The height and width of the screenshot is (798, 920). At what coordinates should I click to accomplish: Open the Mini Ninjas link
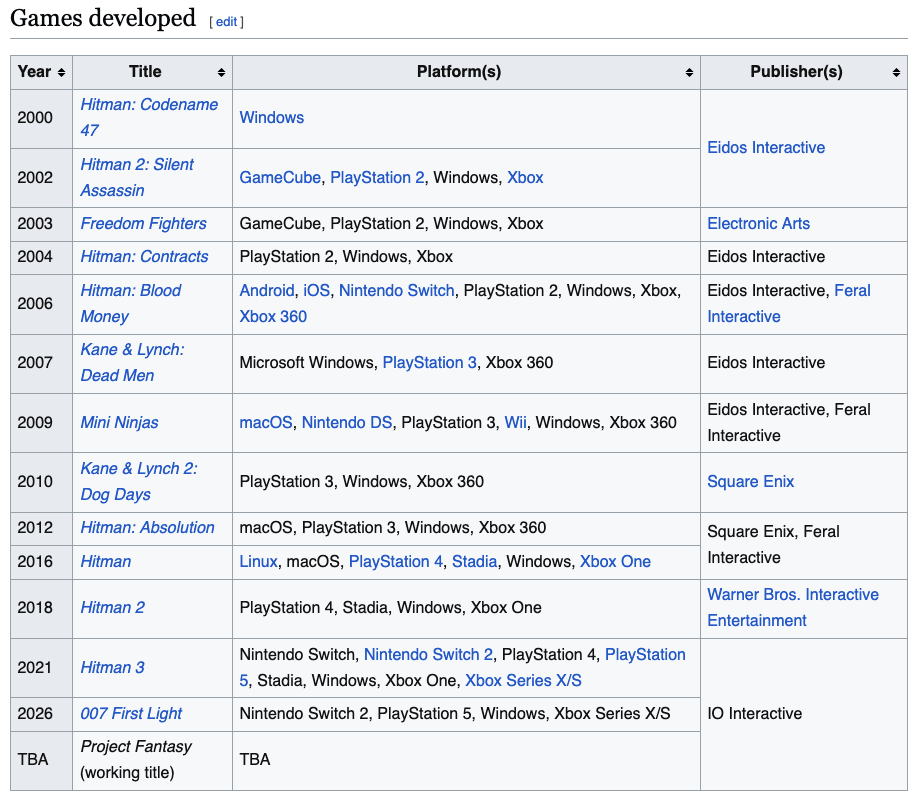(x=120, y=422)
